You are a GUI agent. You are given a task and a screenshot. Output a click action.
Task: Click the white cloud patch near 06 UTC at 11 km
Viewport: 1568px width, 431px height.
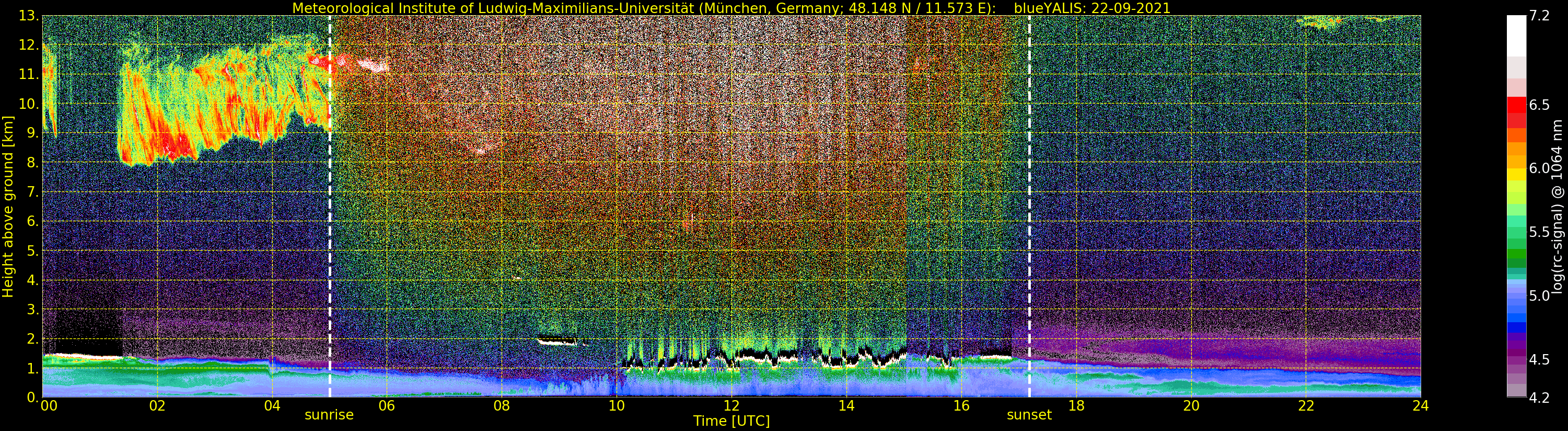[x=373, y=65]
